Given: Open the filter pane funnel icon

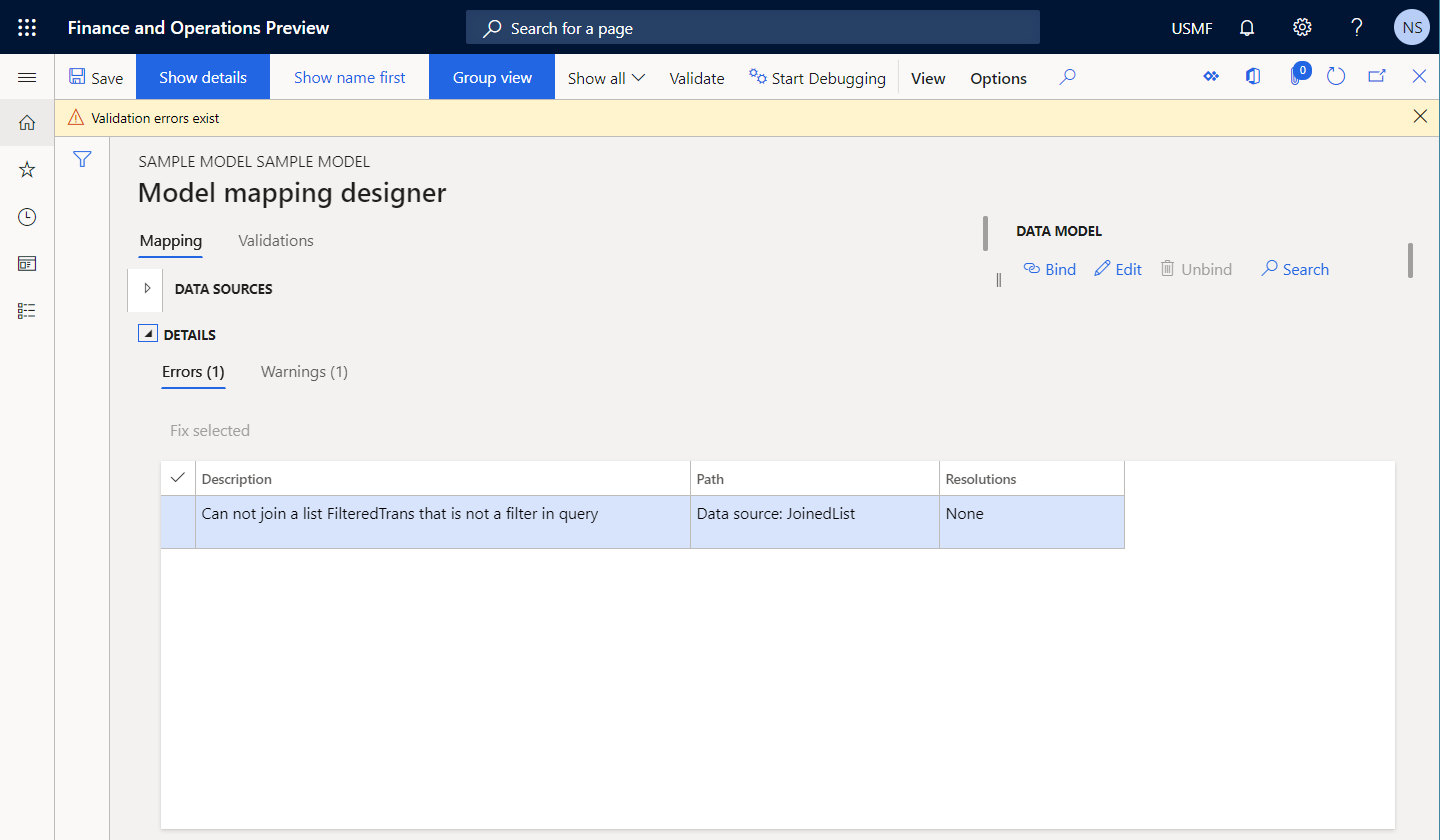Looking at the screenshot, I should pos(82,158).
